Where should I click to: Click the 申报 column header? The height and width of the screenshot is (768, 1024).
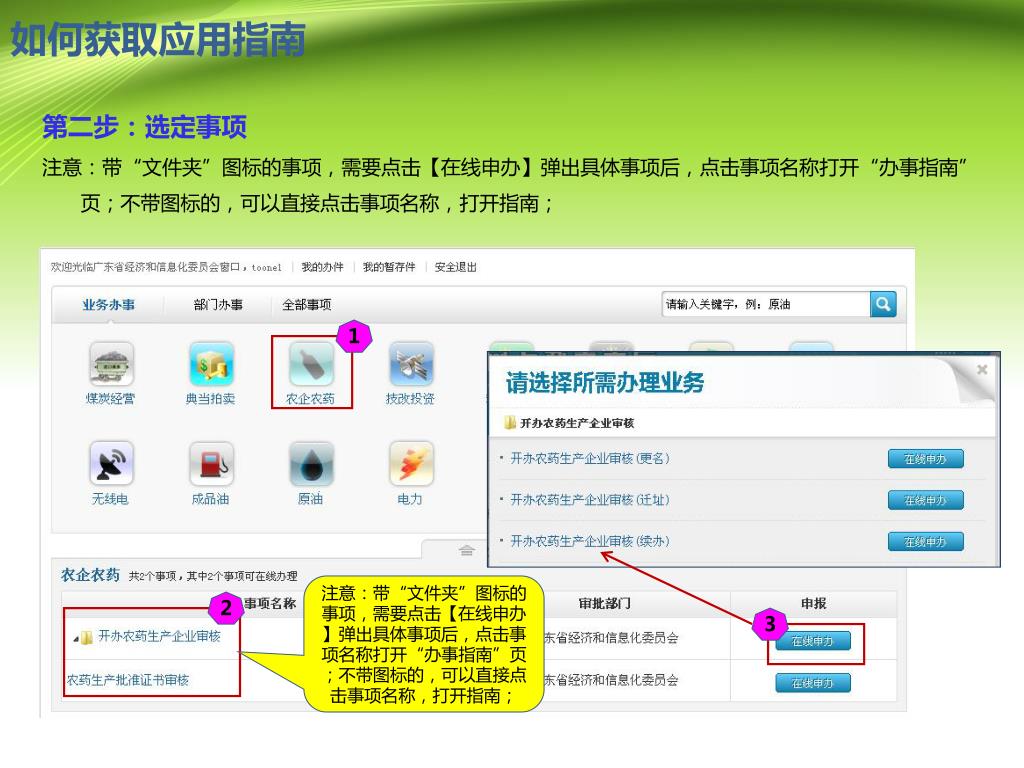tap(814, 604)
